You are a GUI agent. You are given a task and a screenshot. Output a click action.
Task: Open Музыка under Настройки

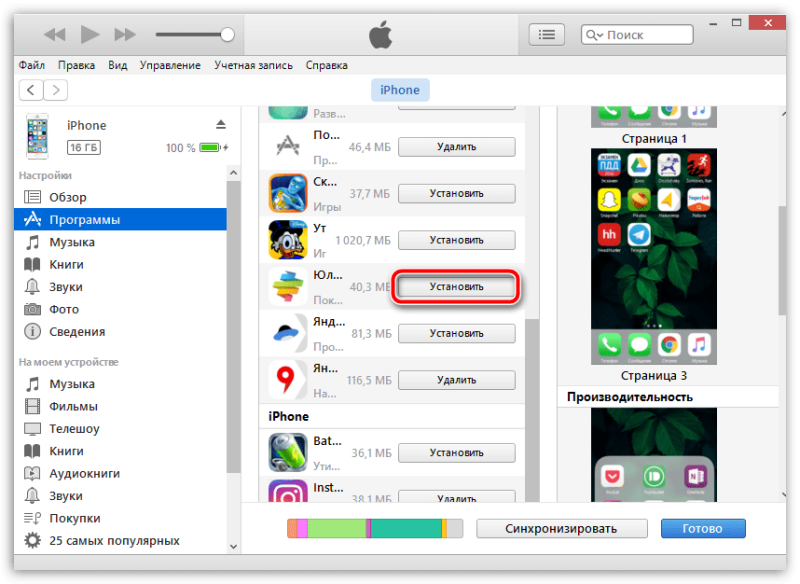pyautogui.click(x=120, y=242)
